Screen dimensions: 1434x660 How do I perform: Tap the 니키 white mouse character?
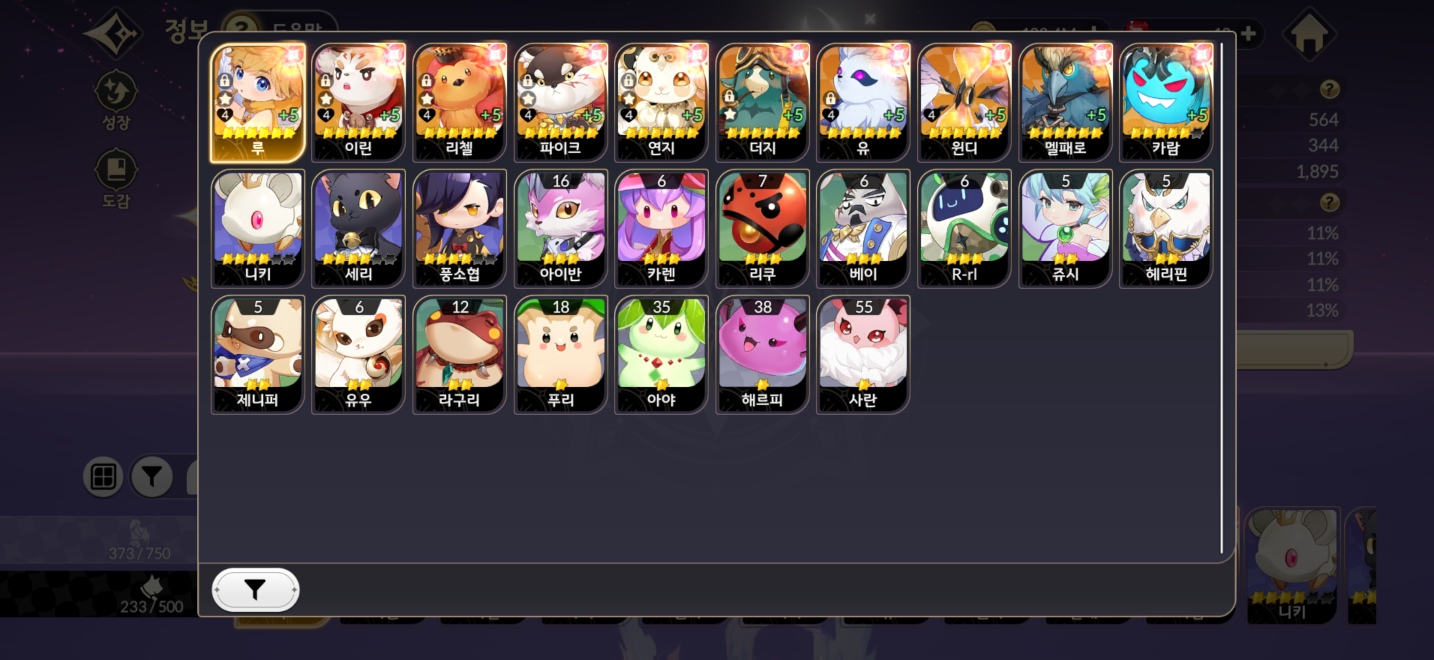pyautogui.click(x=258, y=229)
